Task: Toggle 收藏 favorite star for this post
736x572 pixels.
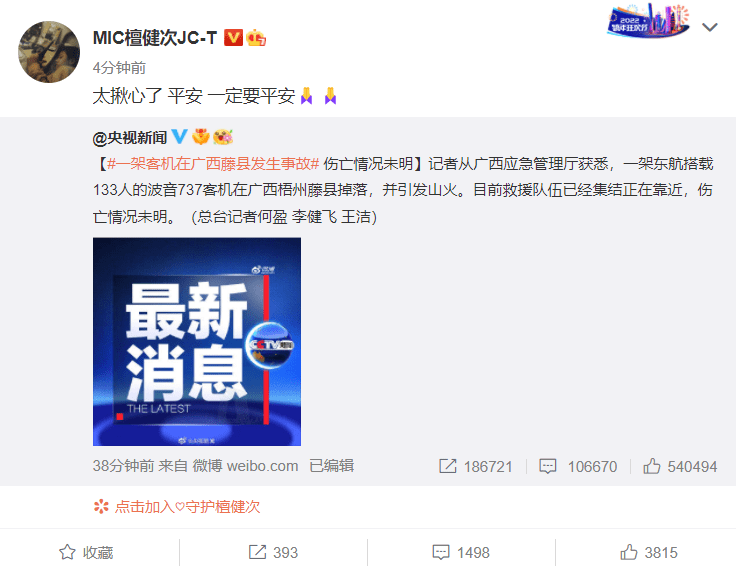Action: coord(86,552)
